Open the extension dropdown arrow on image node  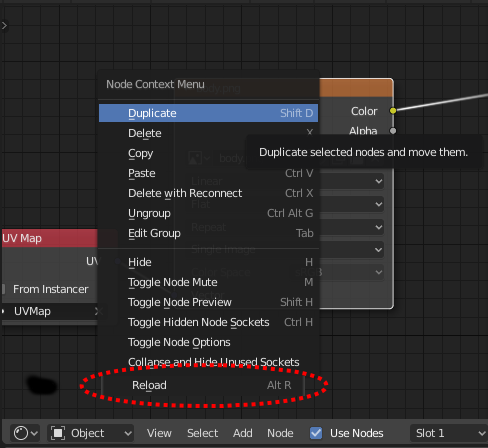tap(379, 227)
